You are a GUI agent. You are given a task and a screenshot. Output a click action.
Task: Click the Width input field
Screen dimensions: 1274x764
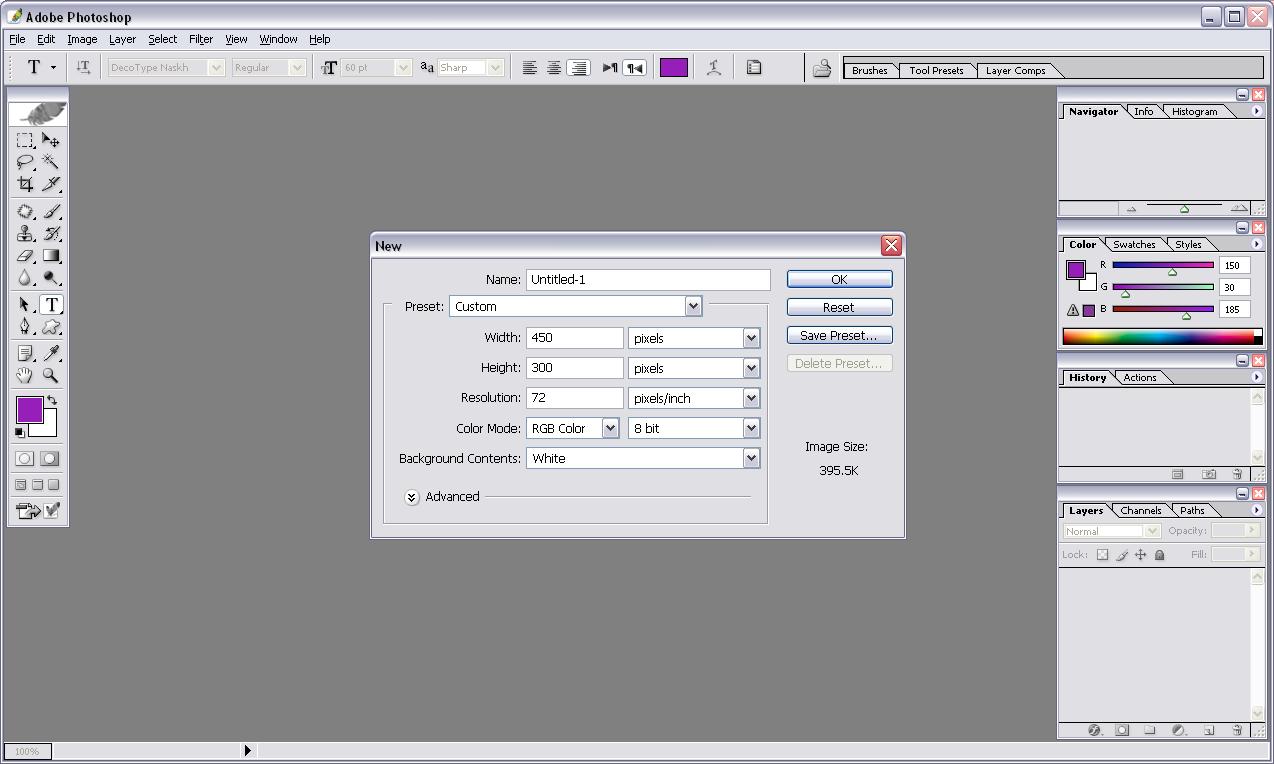click(574, 338)
